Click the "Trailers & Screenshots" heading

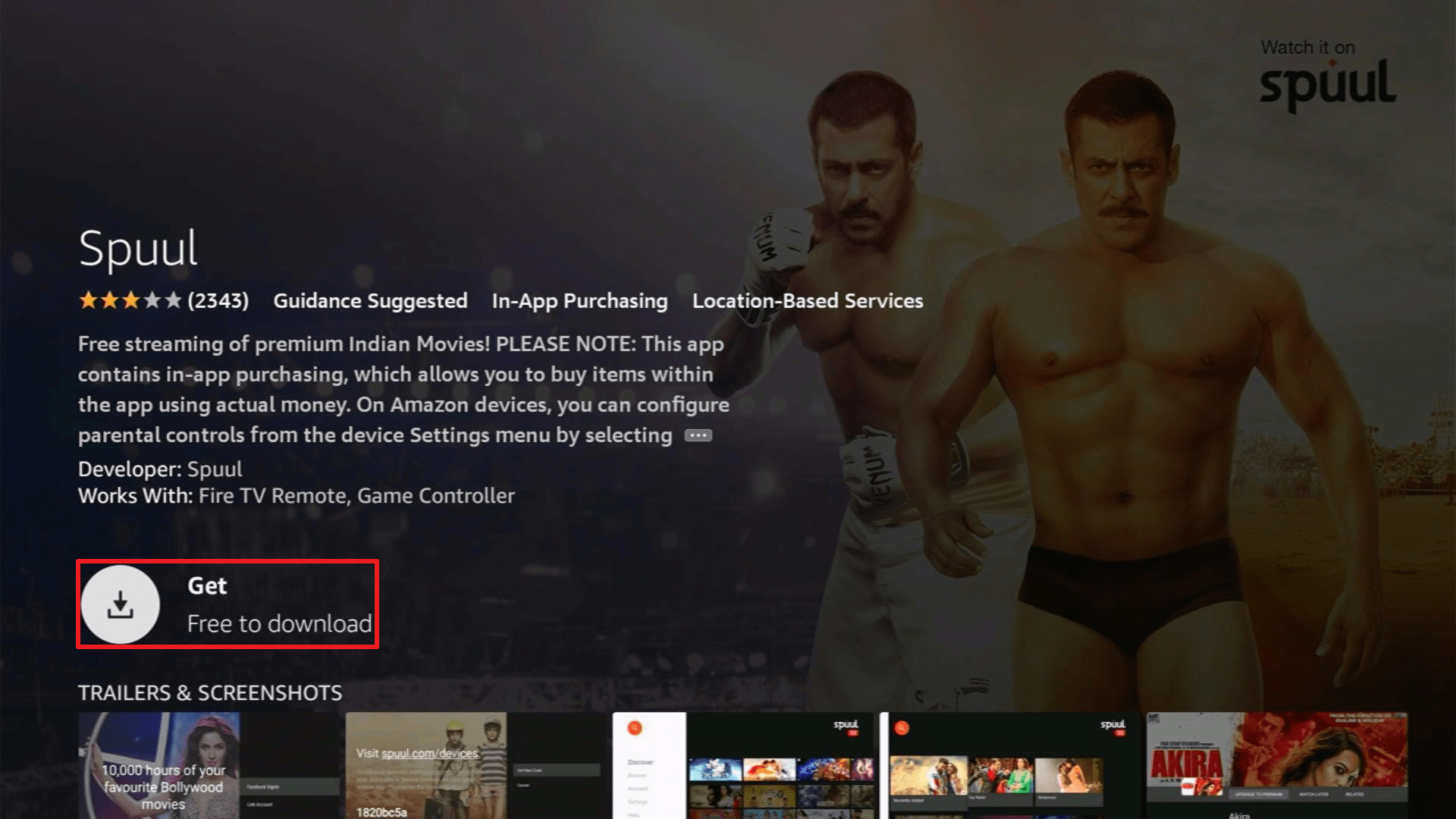pos(210,693)
